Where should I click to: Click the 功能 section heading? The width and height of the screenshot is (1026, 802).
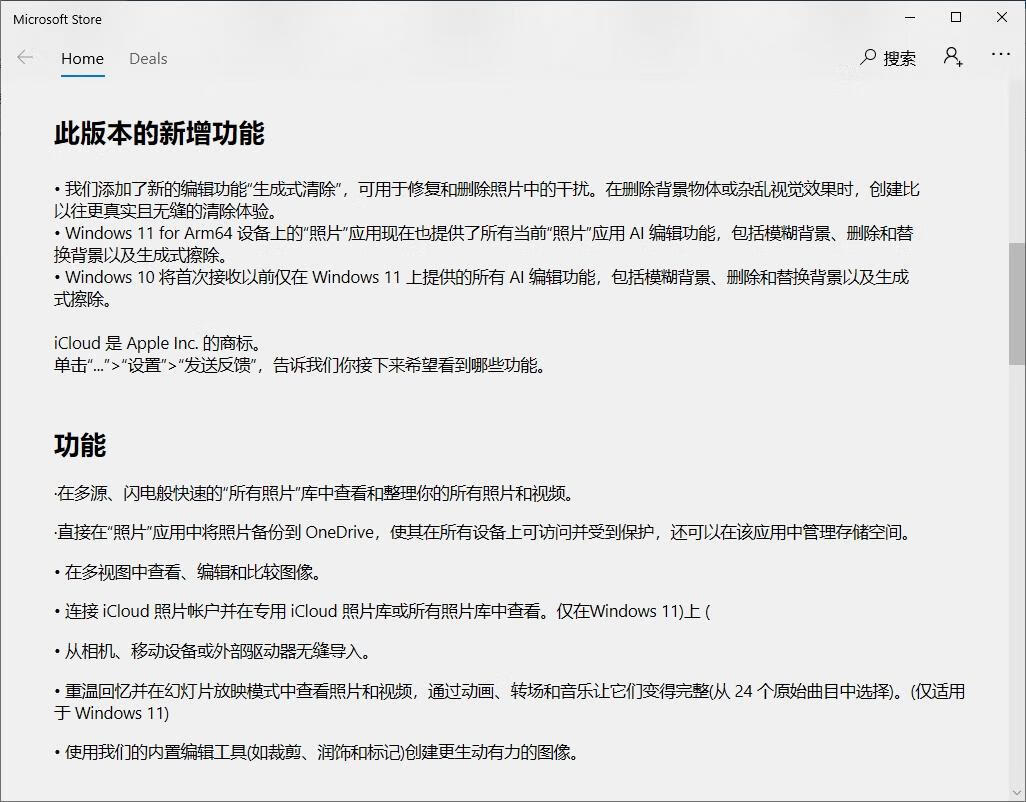click(80, 445)
